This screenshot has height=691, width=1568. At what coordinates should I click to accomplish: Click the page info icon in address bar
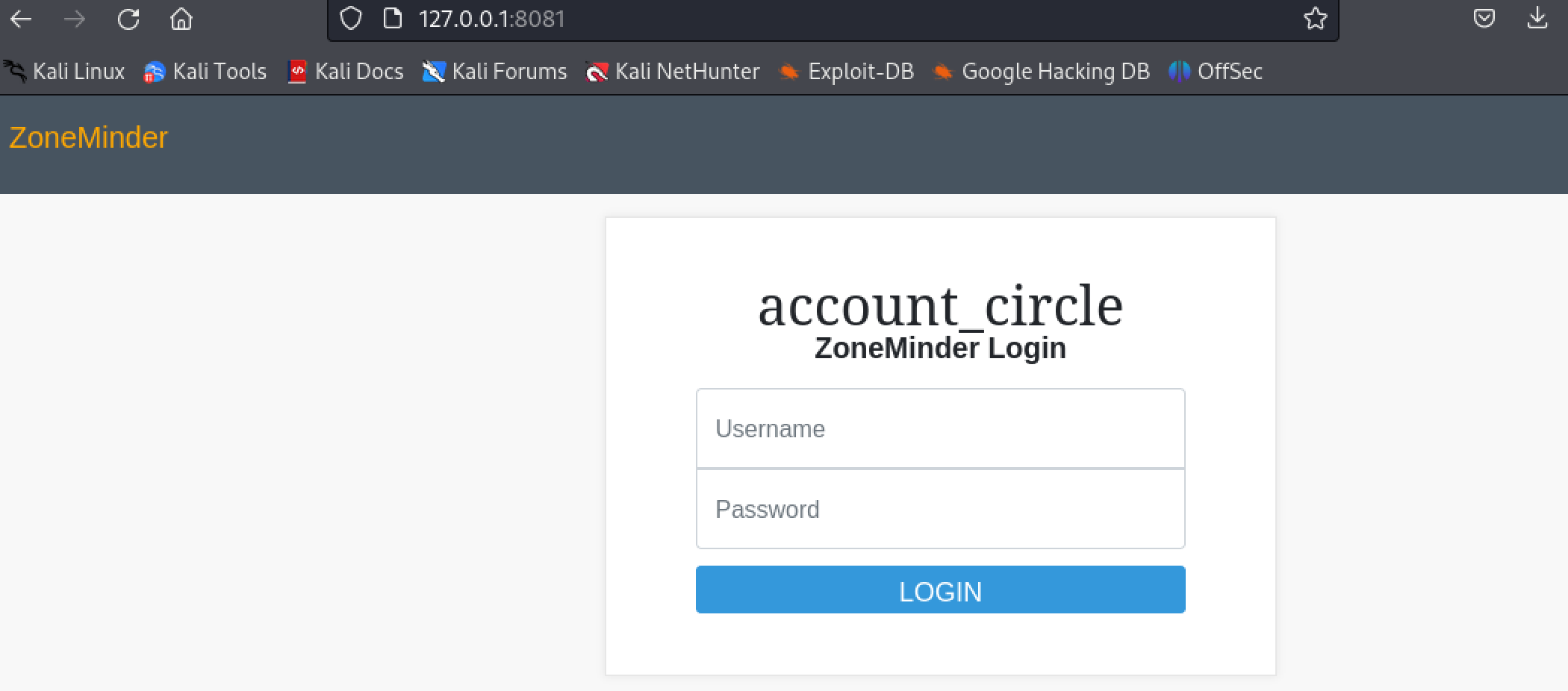click(392, 19)
